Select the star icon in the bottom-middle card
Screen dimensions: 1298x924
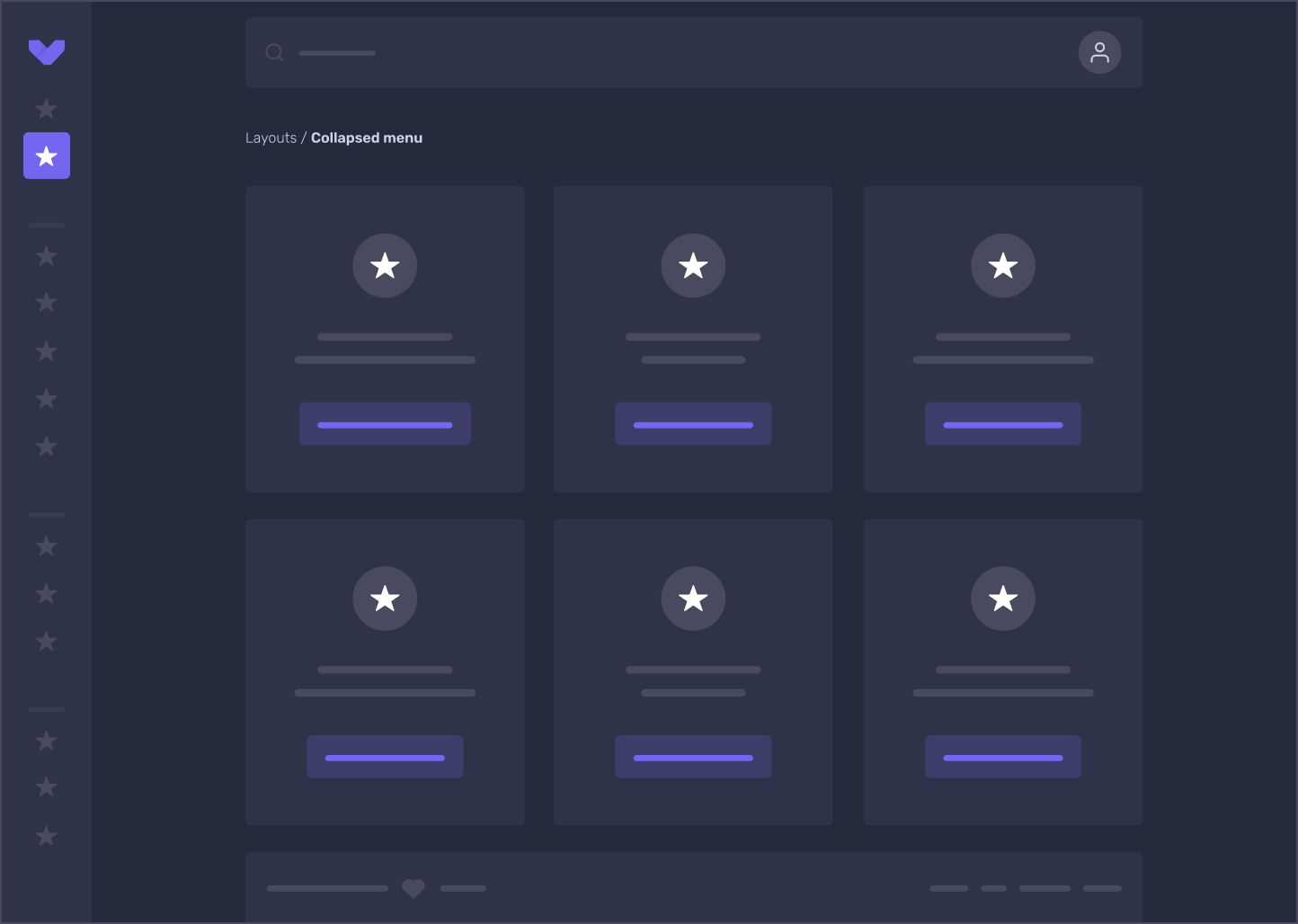pos(693,598)
